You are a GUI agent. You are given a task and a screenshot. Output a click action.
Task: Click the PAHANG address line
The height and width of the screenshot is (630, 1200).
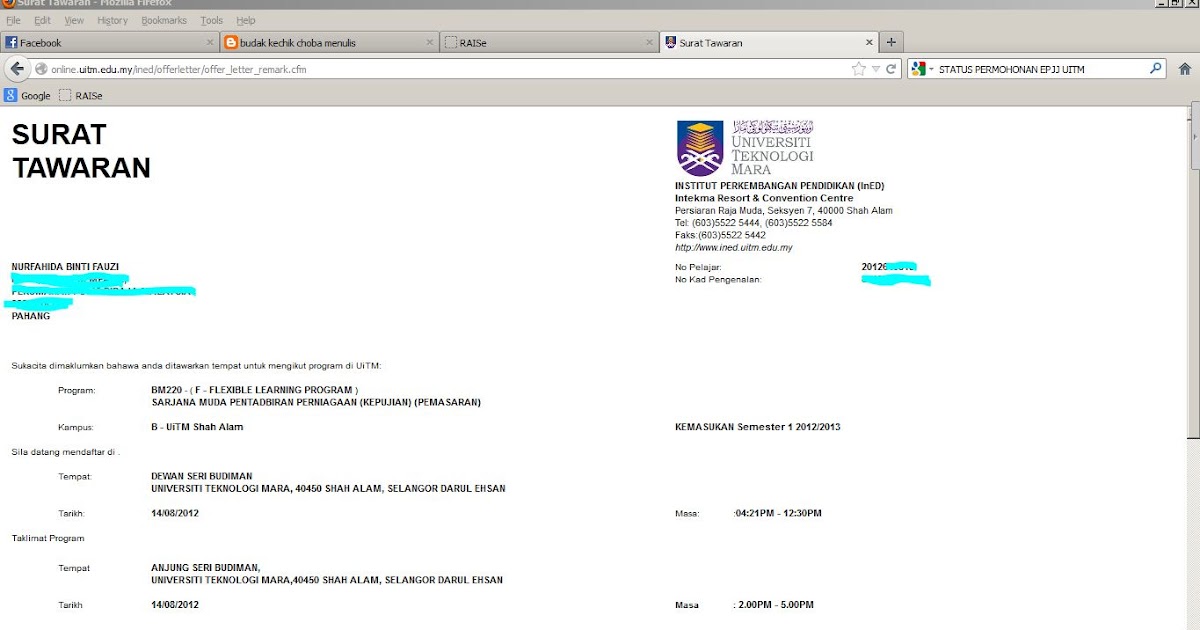tap(30, 315)
